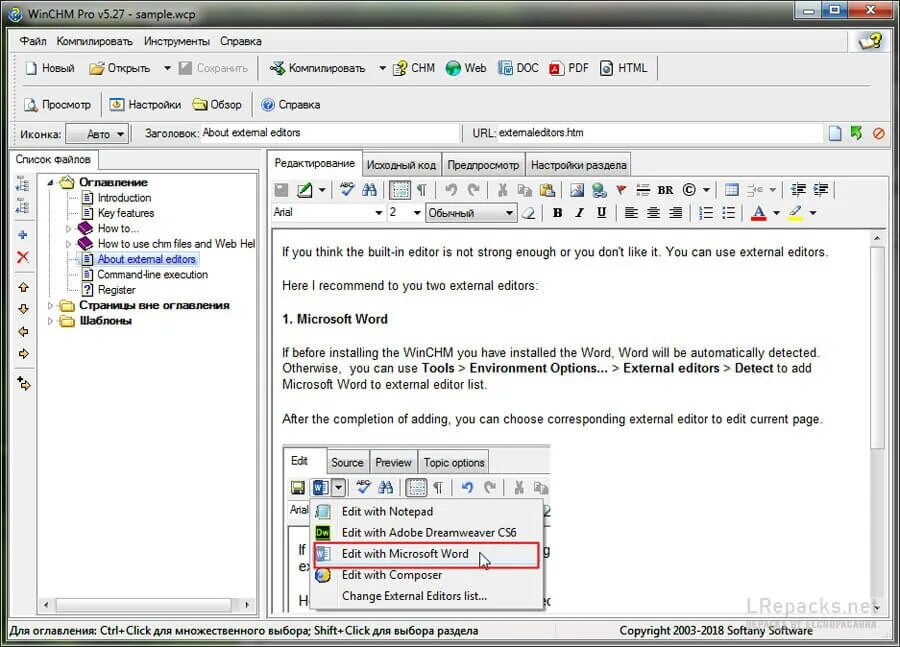The width and height of the screenshot is (900, 647).
Task: Toggle bold formatting
Action: pyautogui.click(x=557, y=213)
